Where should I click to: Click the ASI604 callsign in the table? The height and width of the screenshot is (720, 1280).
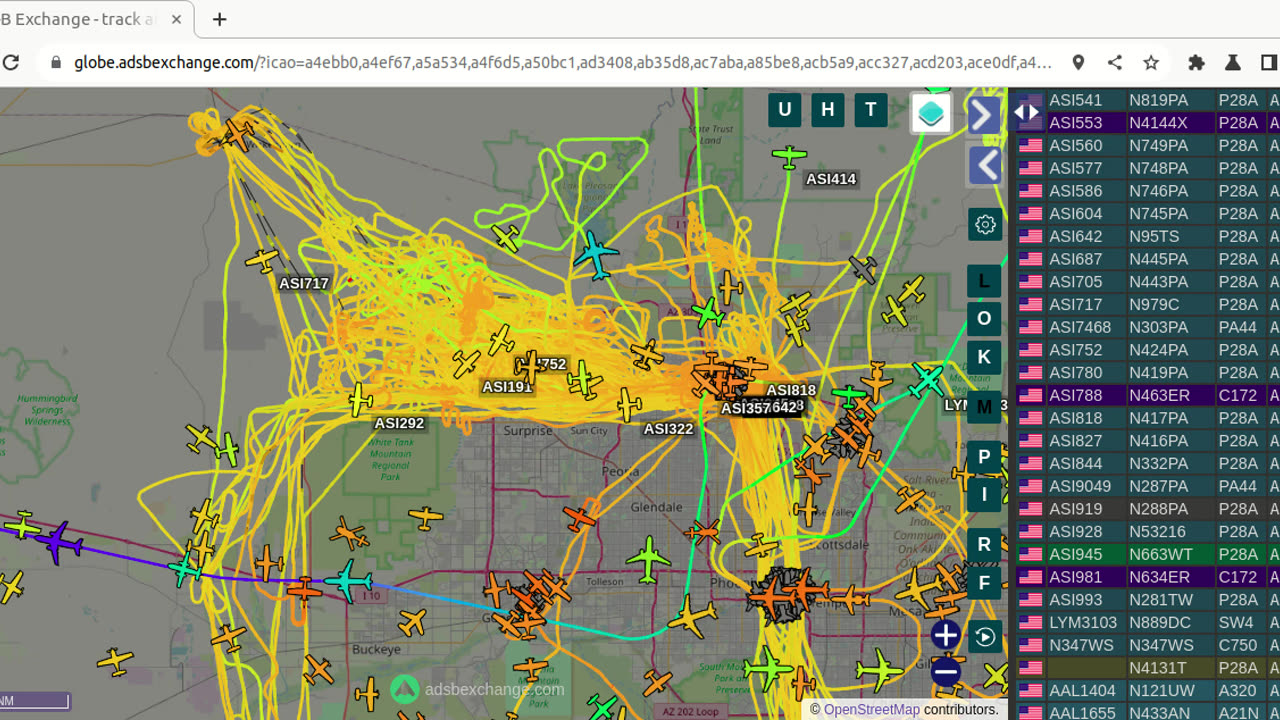pos(1076,214)
